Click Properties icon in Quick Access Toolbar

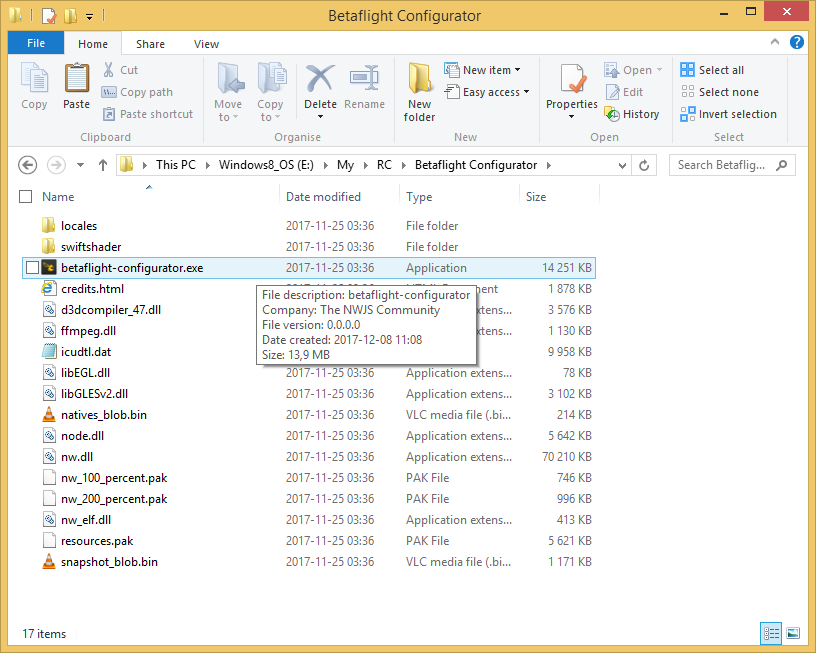(x=48, y=16)
